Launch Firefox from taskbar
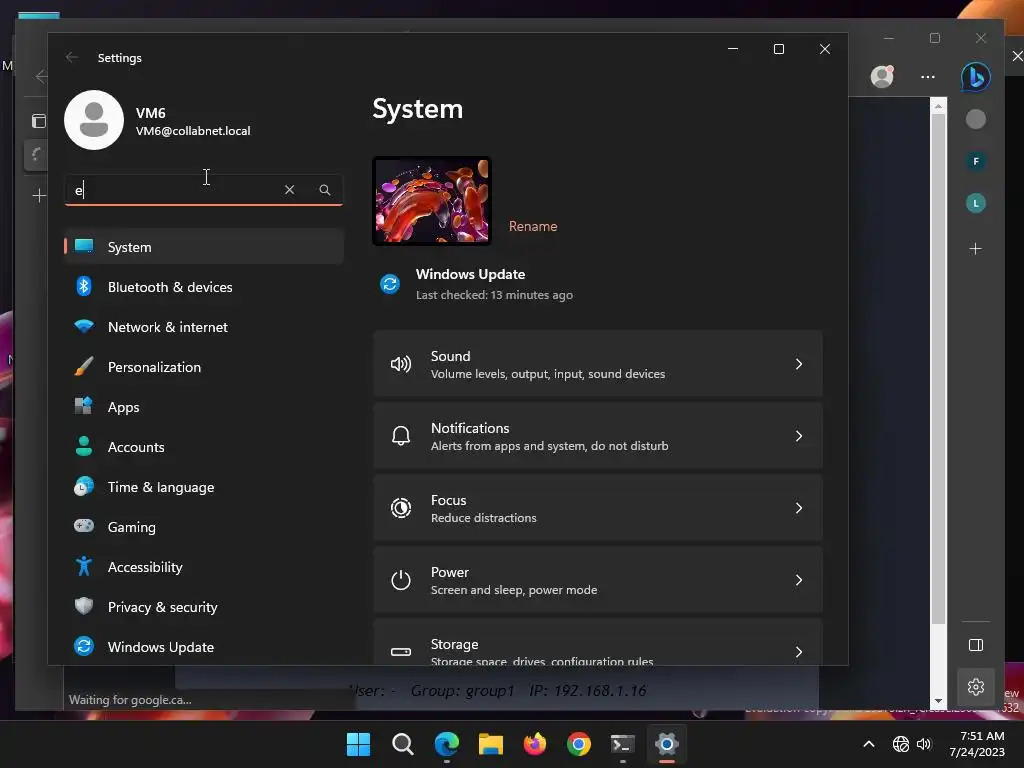Screen dimensions: 1024x768 [x=535, y=744]
